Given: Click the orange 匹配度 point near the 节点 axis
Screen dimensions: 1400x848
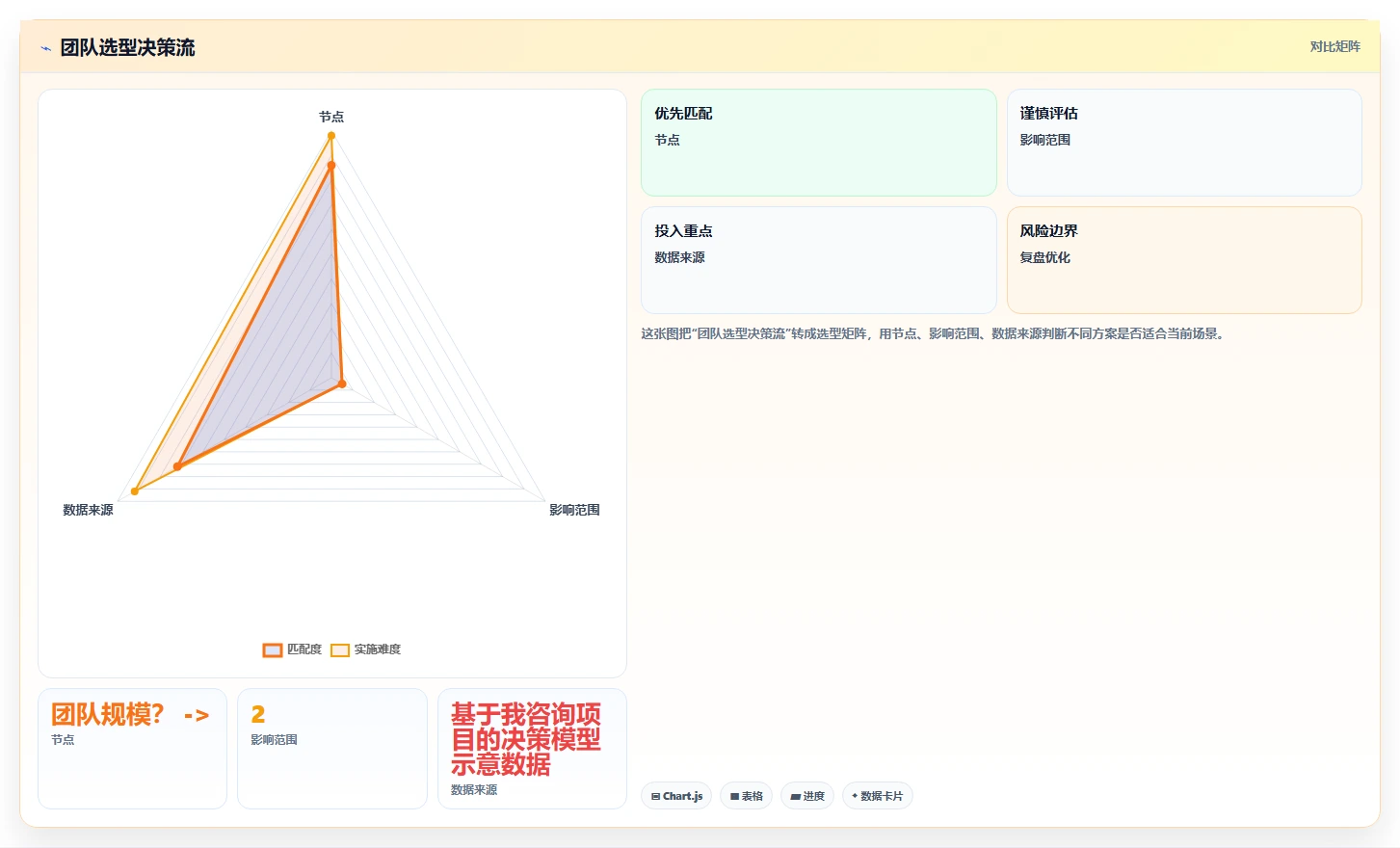Looking at the screenshot, I should tap(331, 166).
